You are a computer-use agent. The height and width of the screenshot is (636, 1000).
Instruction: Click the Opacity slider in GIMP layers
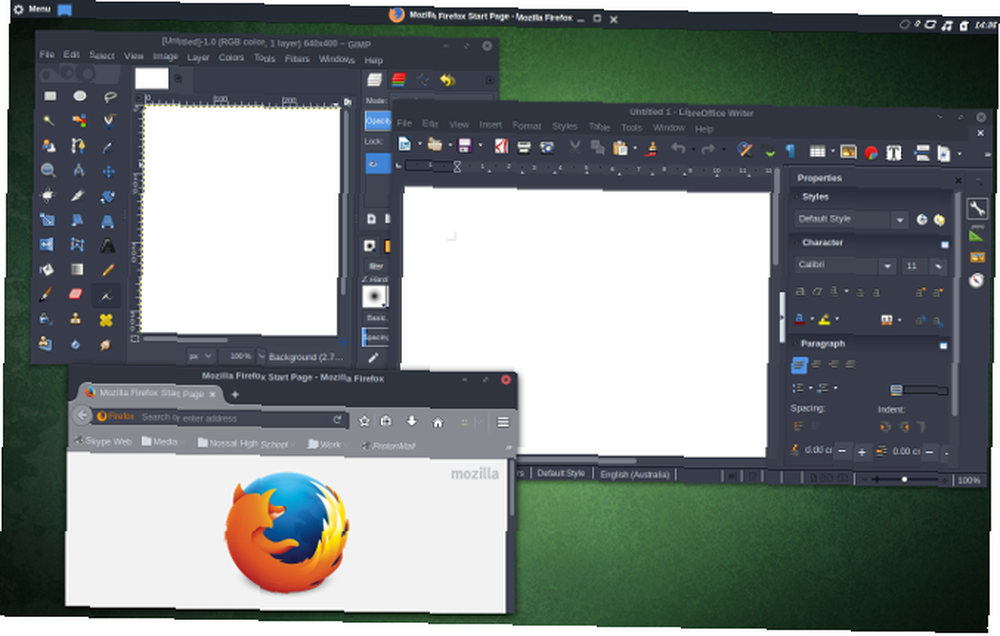click(378, 121)
